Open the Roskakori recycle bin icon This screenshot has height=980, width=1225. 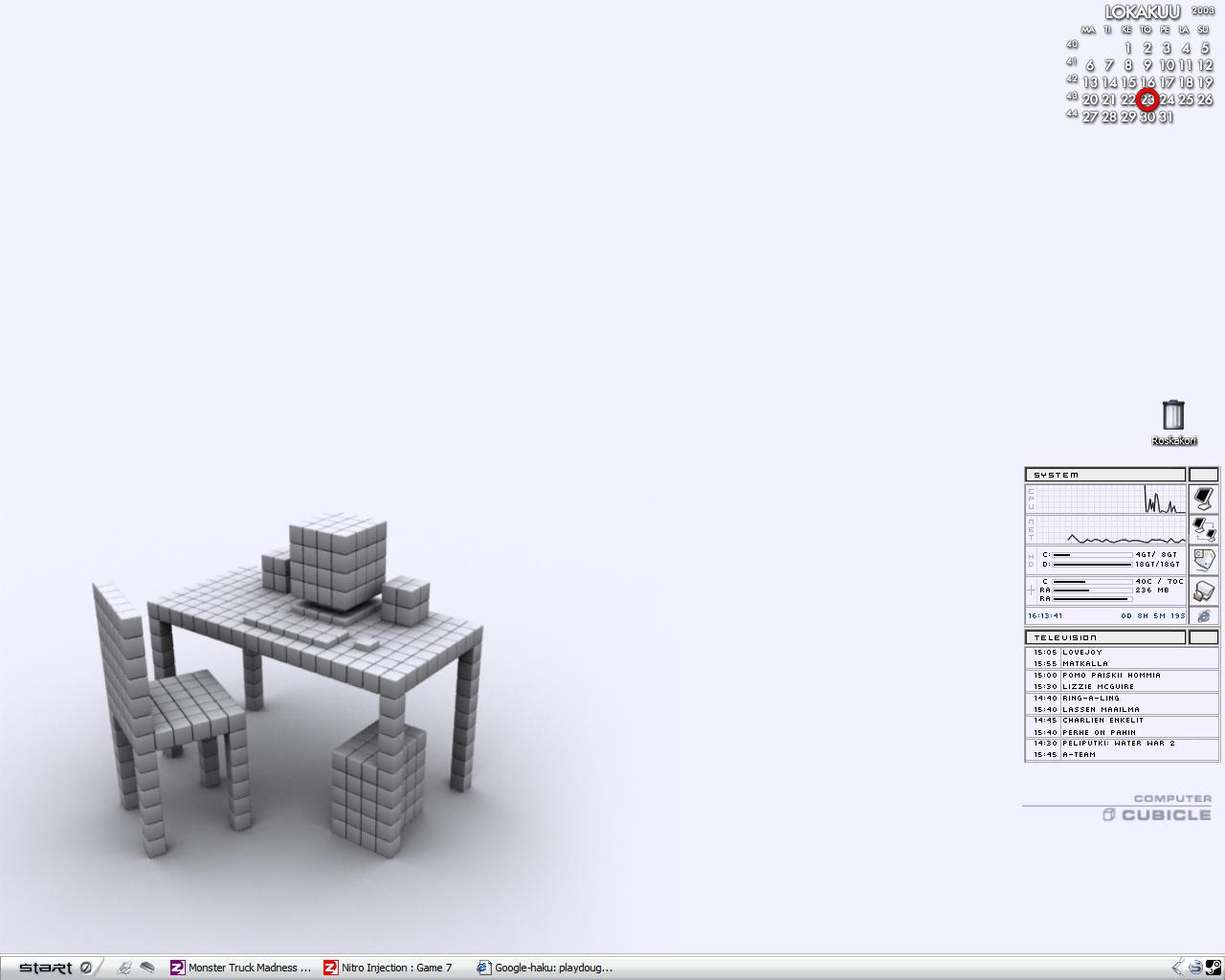click(1173, 416)
